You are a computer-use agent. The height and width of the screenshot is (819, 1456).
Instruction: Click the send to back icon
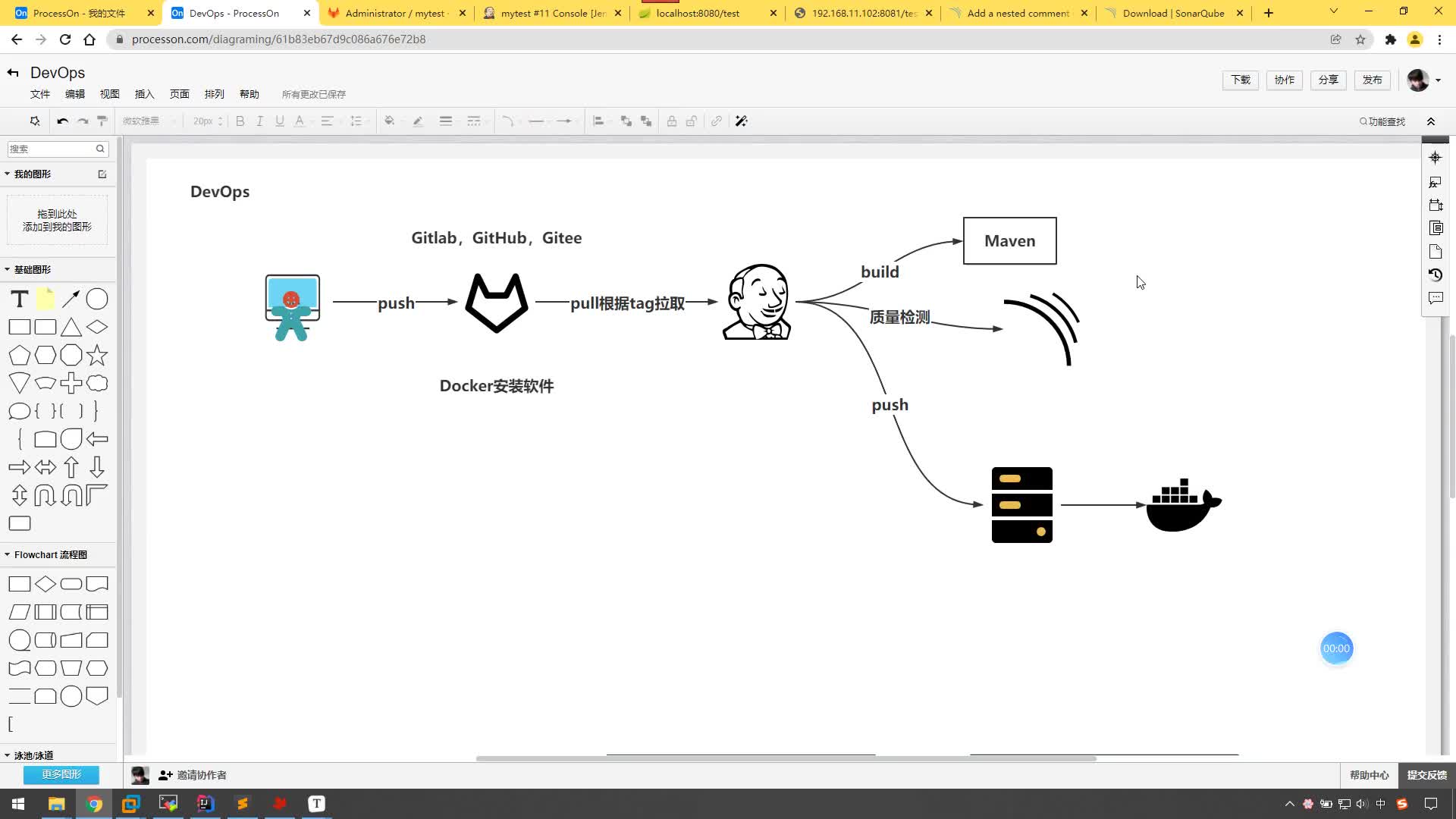click(646, 121)
